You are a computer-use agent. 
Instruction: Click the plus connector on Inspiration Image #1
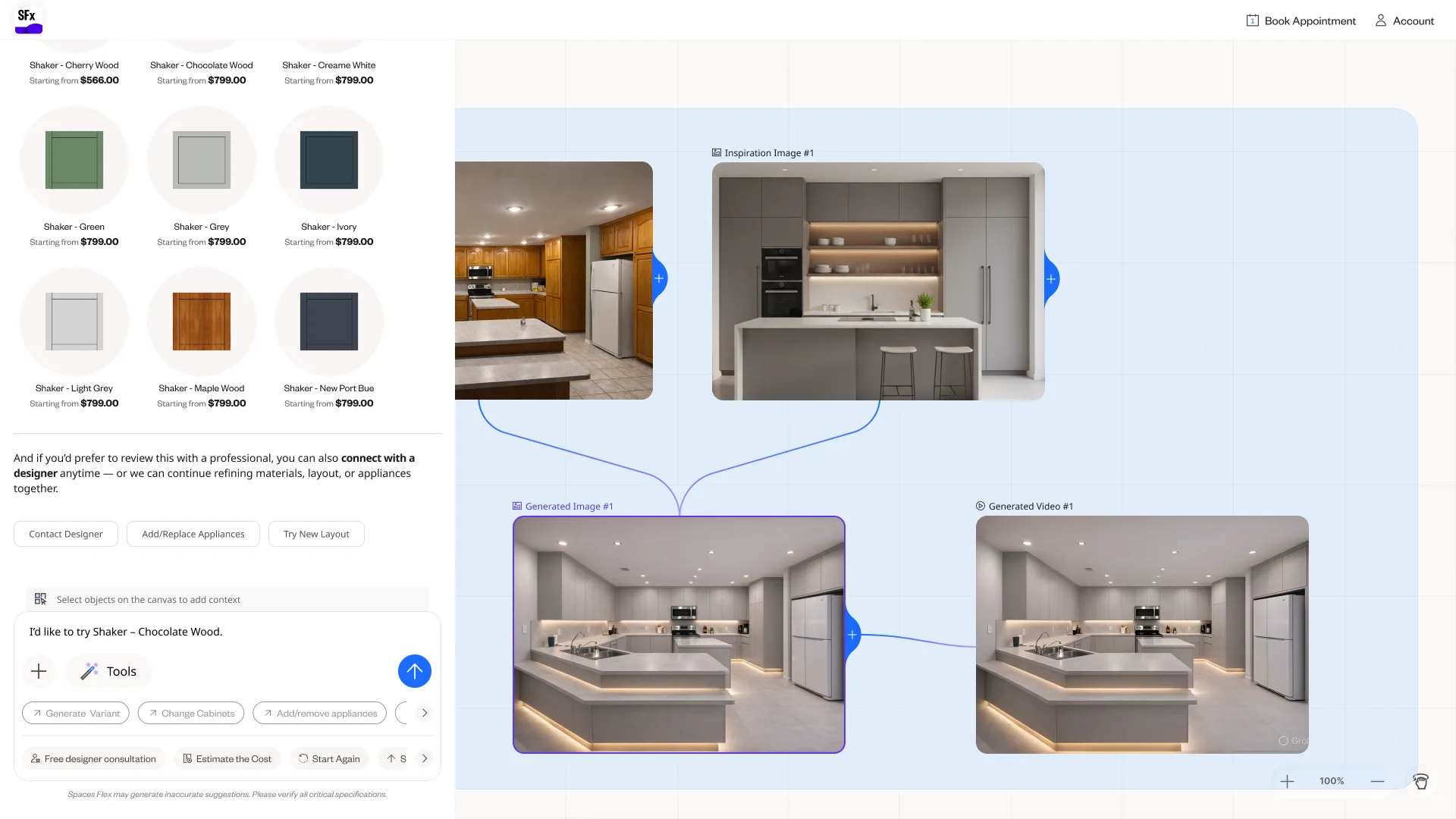click(1051, 279)
